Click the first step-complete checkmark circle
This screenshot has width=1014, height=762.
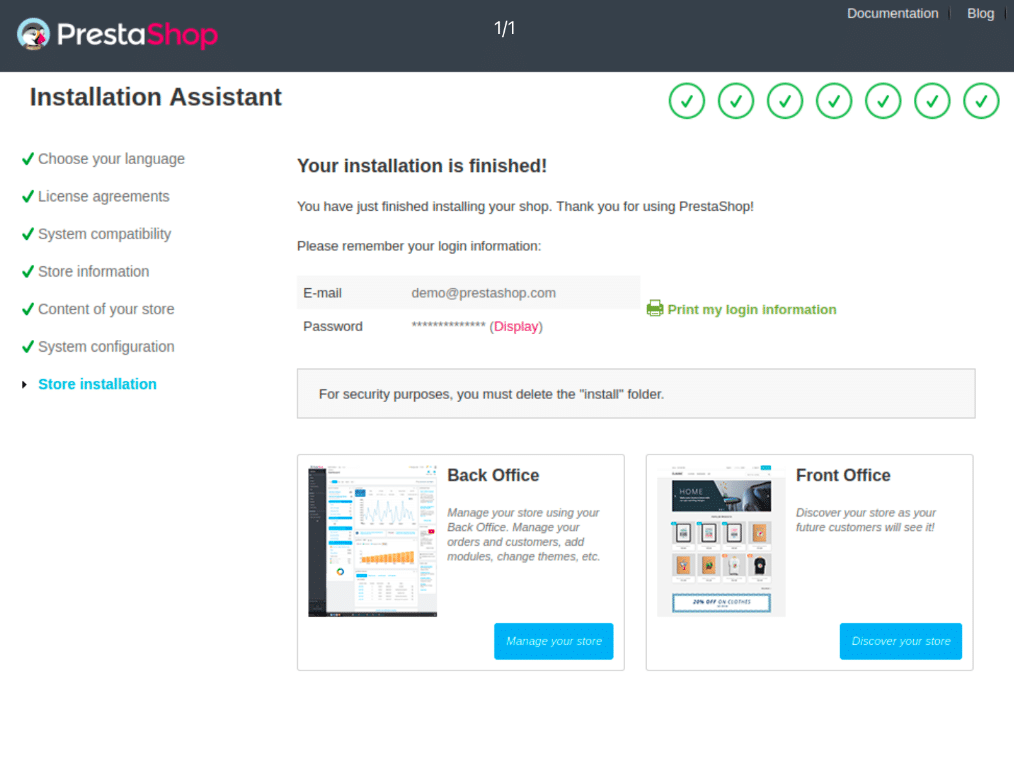coord(686,101)
